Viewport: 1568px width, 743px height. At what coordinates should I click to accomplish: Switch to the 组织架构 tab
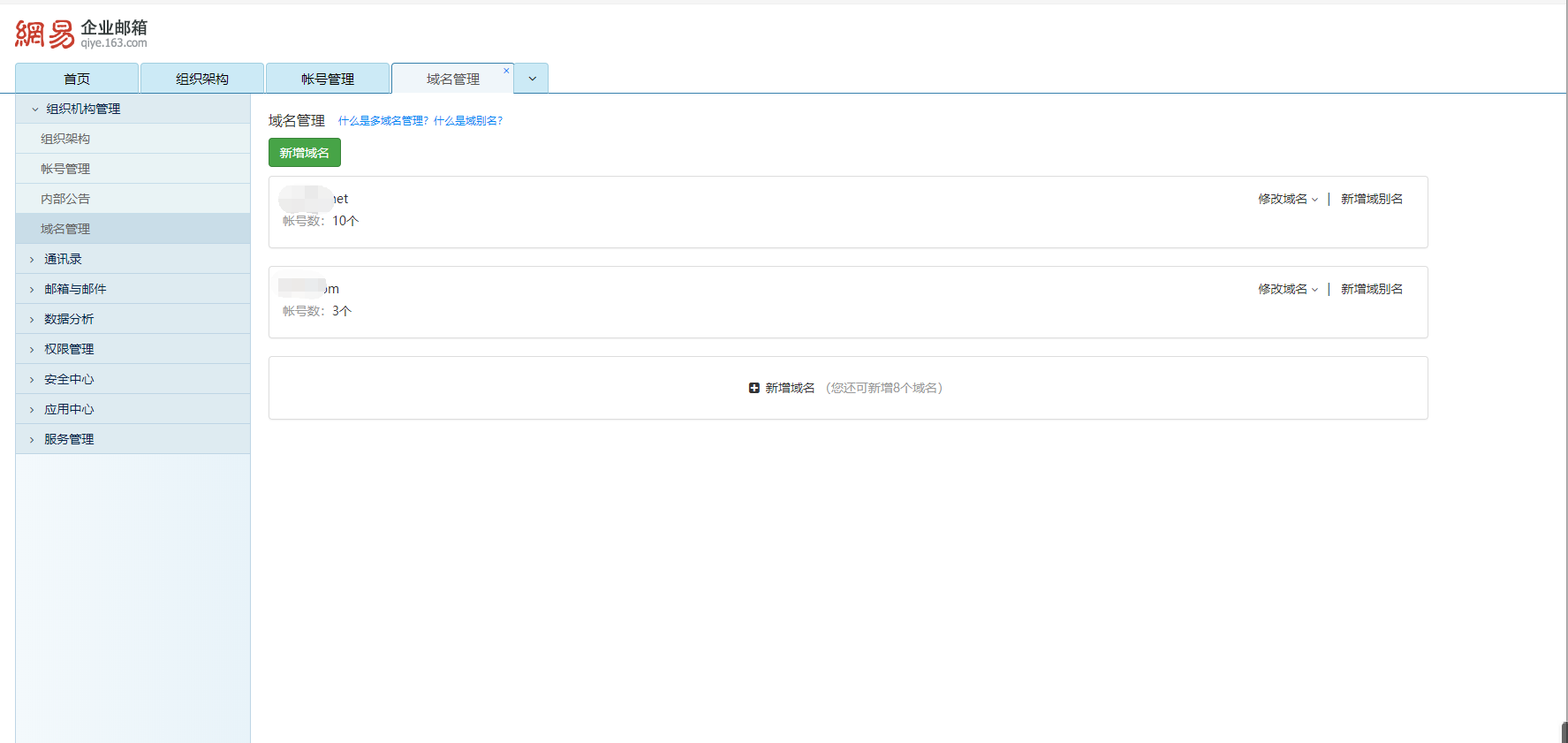tap(202, 79)
